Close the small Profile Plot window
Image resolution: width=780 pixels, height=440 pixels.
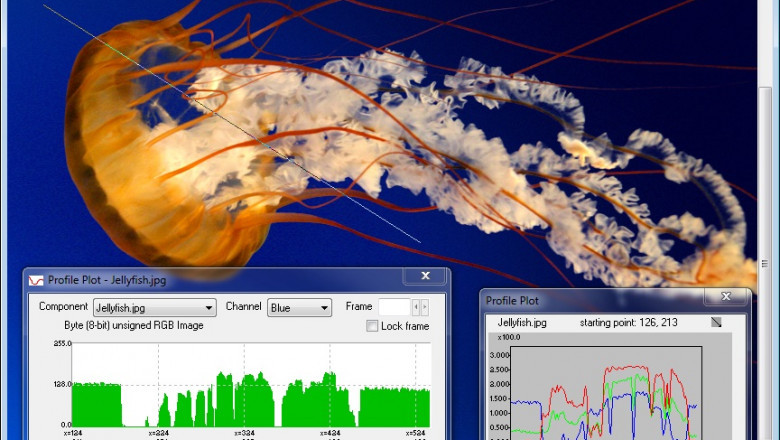point(726,296)
